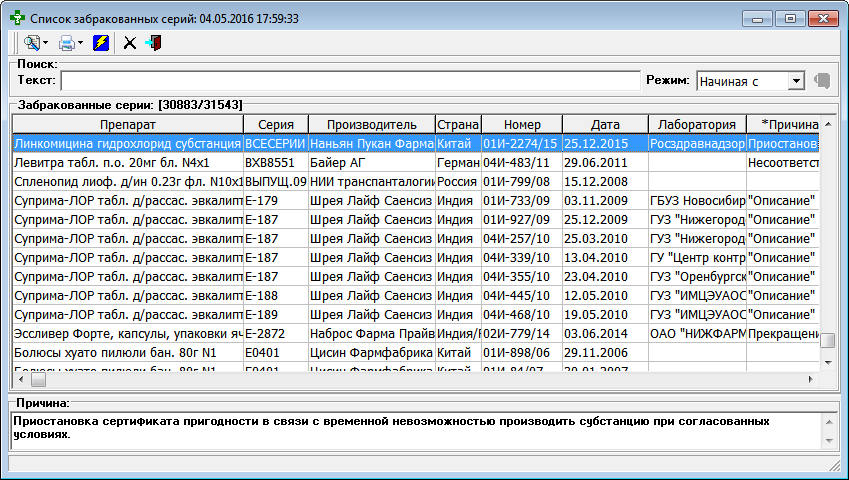
Task: Click into the Текст search field
Action: tap(350, 81)
